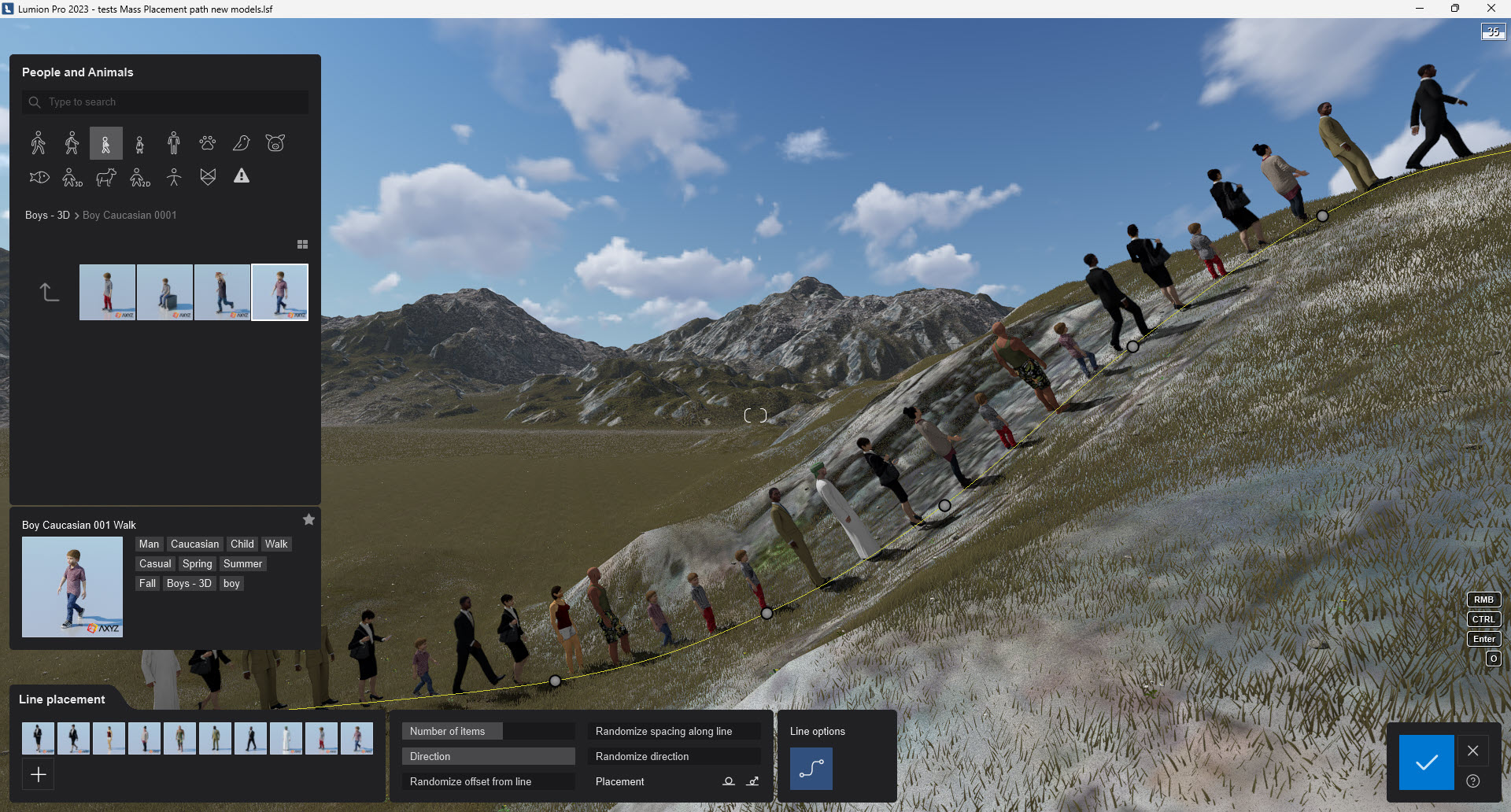Select the Boy Caucasian walking thumbnail
Viewport: 1511px width, 812px height.
click(279, 292)
